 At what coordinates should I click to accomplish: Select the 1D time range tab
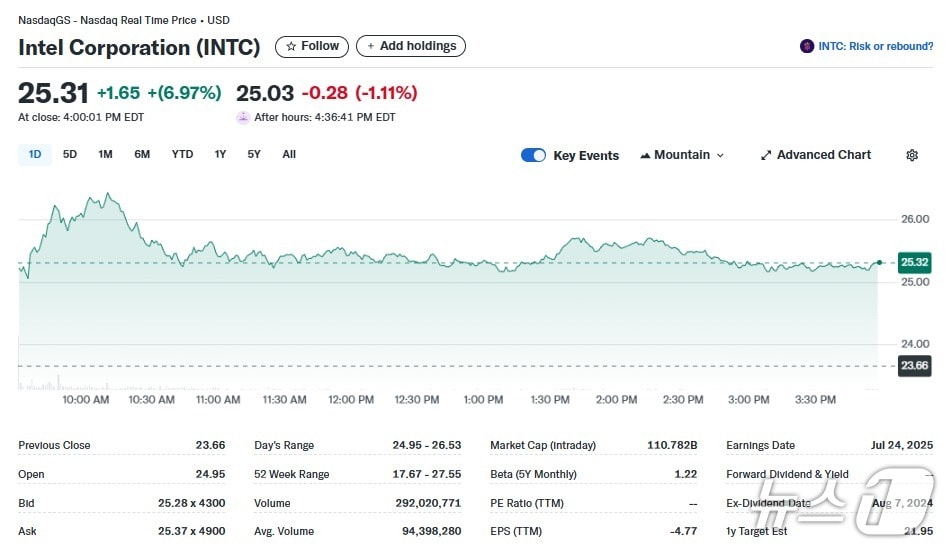pyautogui.click(x=35, y=154)
